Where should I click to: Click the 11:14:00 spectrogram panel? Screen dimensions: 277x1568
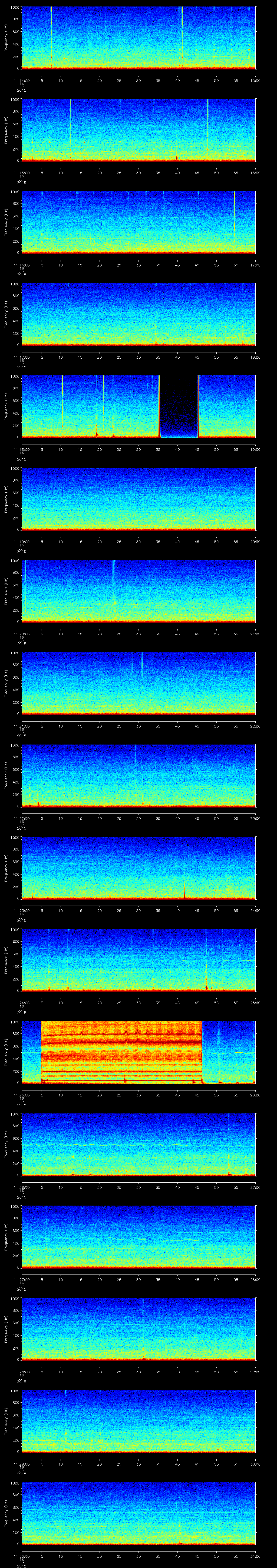139,38
